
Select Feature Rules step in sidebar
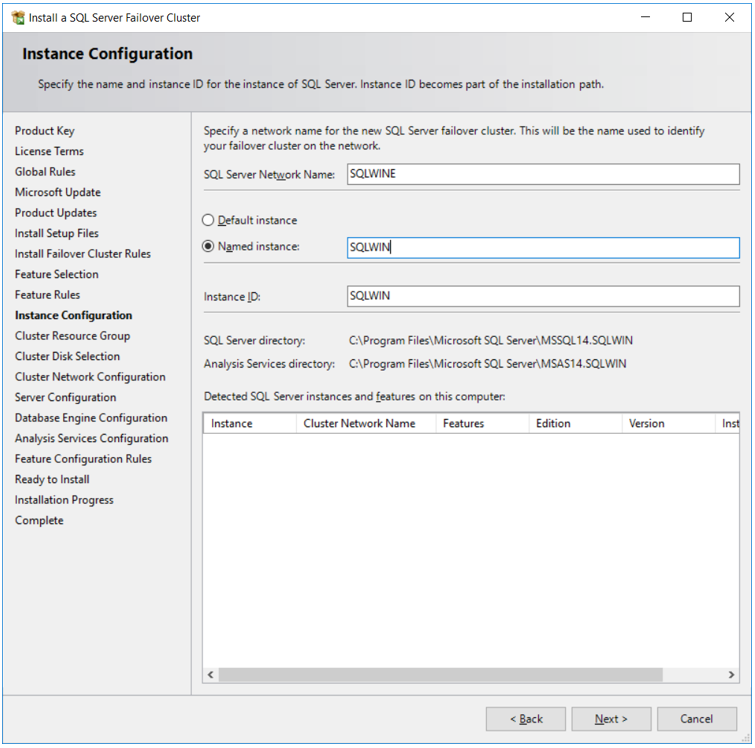click(x=47, y=295)
